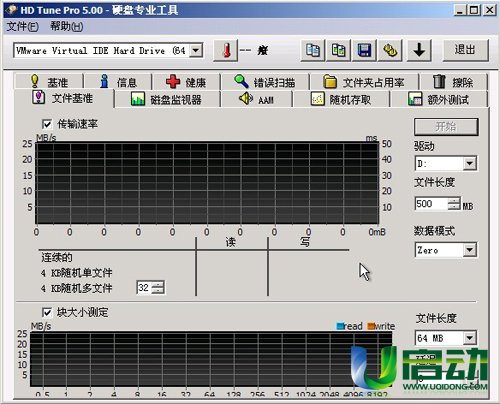Click the 4 KB随机多文件 row label
The image size is (500, 404).
click(77, 288)
